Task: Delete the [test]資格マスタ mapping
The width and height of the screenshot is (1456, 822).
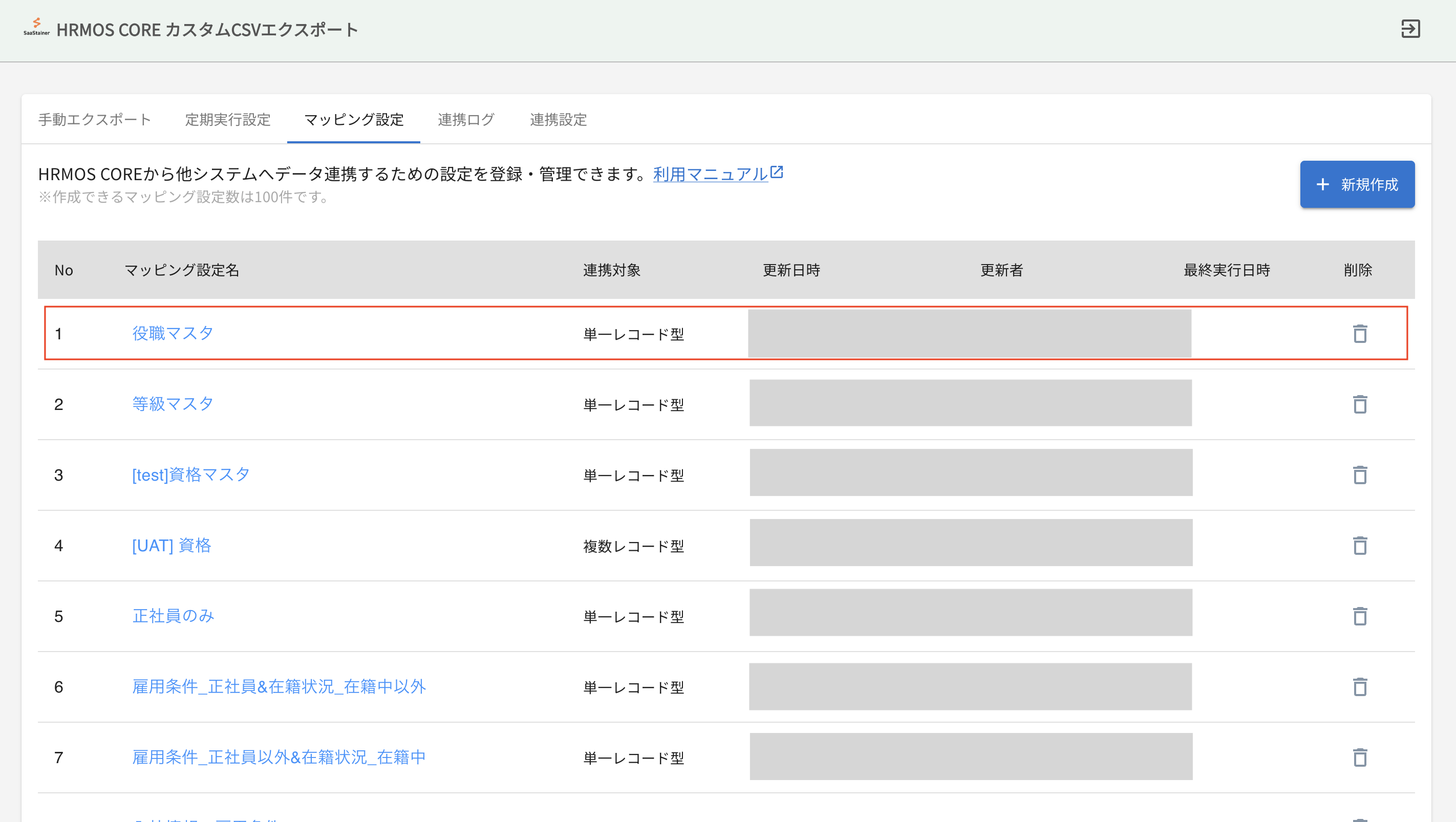Action: 1360,475
